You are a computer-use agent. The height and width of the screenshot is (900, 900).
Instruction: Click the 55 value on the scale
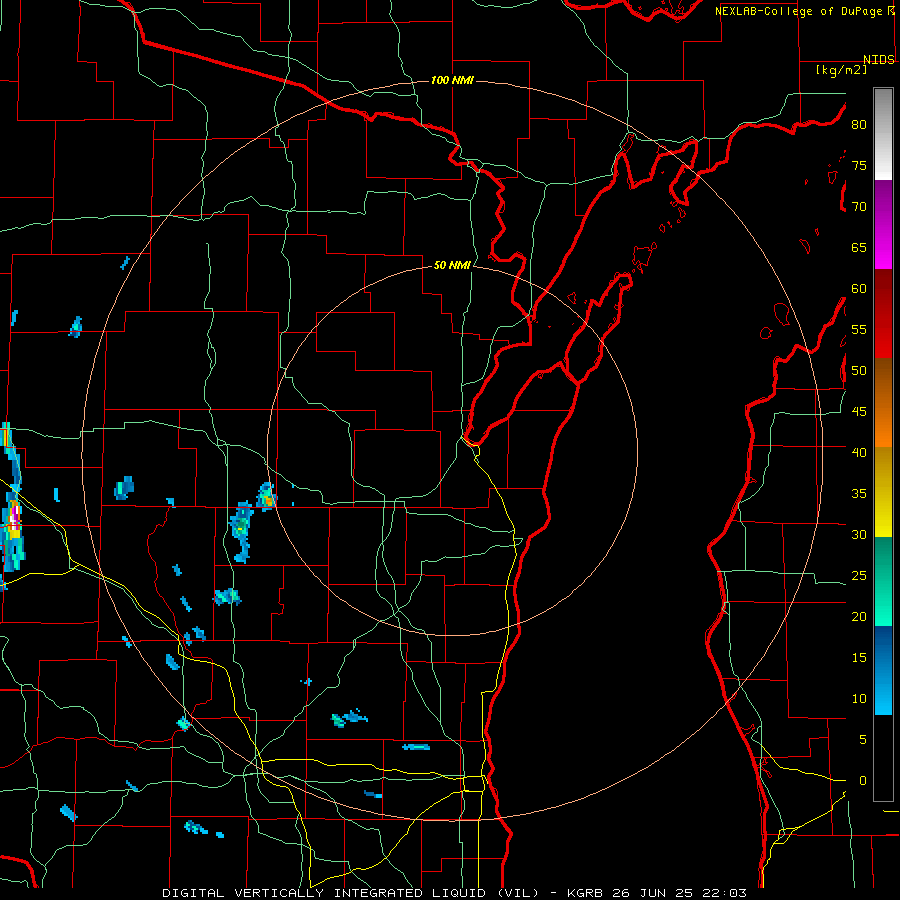[859, 330]
